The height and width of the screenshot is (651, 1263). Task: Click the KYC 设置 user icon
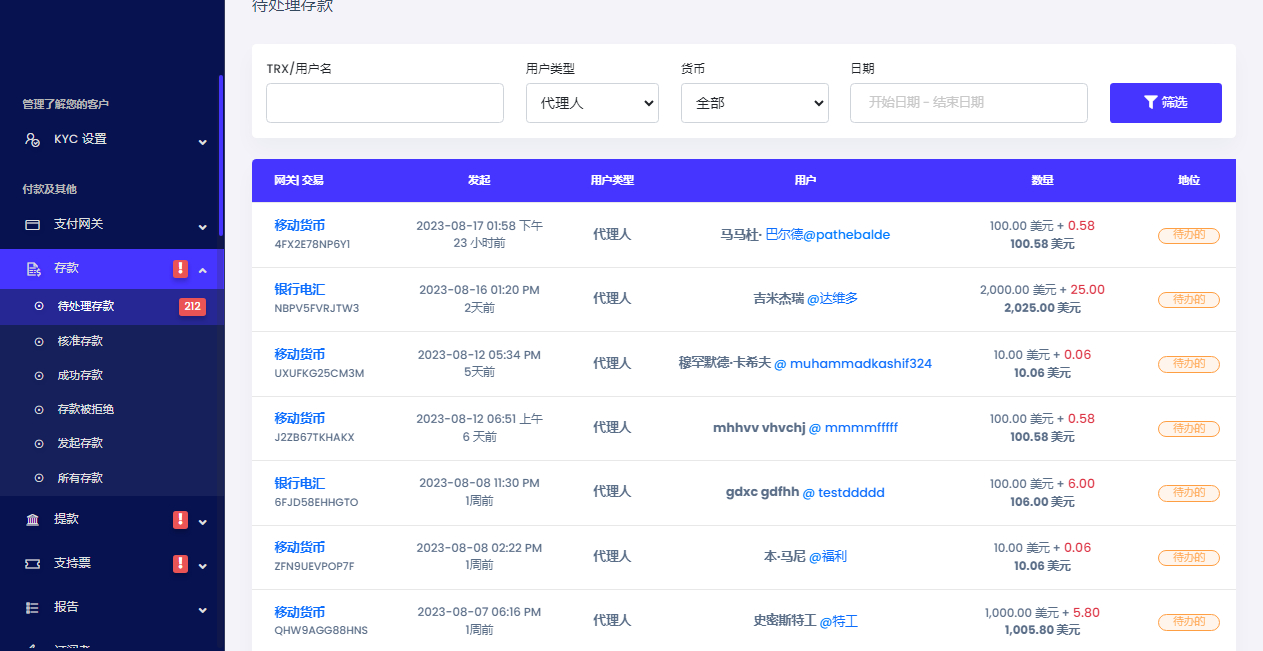tap(33, 140)
